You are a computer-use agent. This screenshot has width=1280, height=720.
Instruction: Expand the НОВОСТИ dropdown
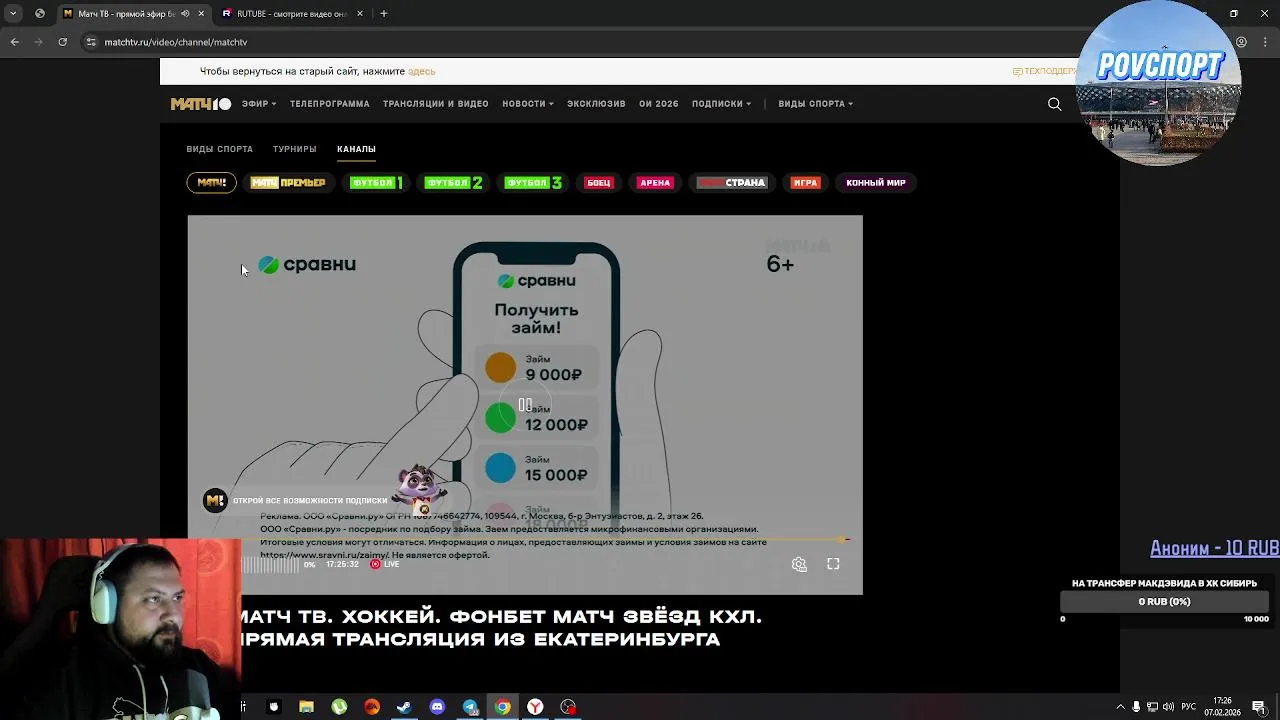coord(528,104)
